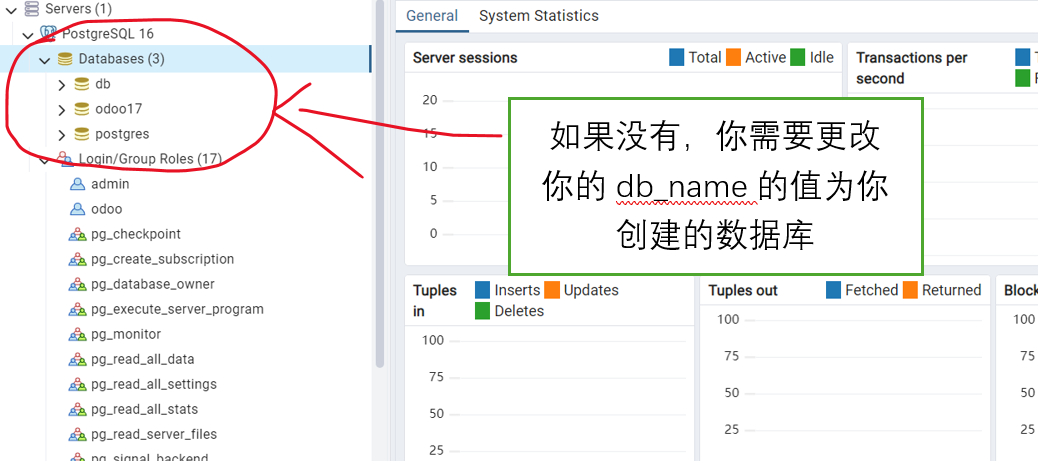Select the postgres database name

click(x=122, y=134)
